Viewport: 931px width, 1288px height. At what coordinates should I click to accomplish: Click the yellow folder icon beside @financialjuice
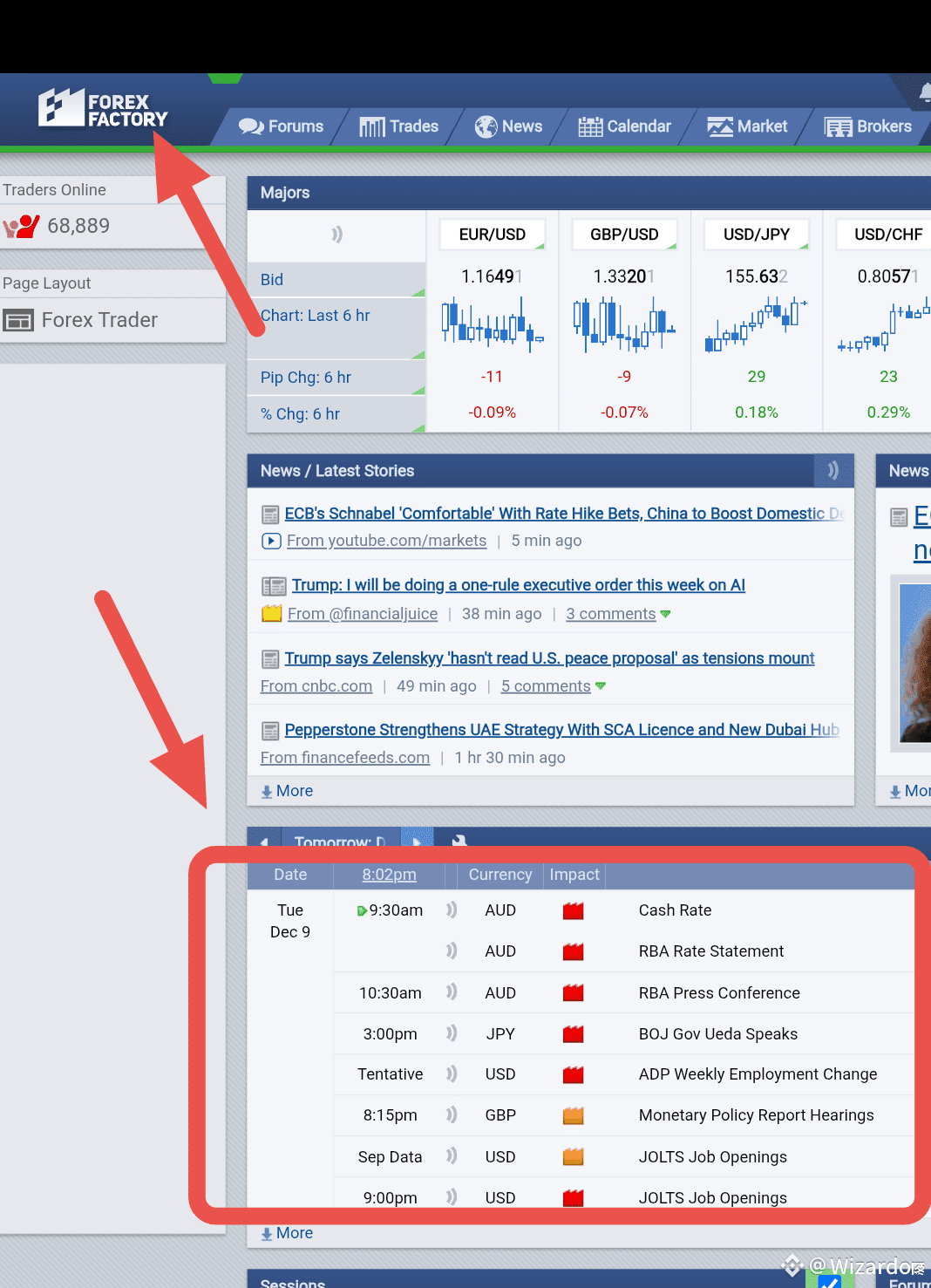click(272, 613)
